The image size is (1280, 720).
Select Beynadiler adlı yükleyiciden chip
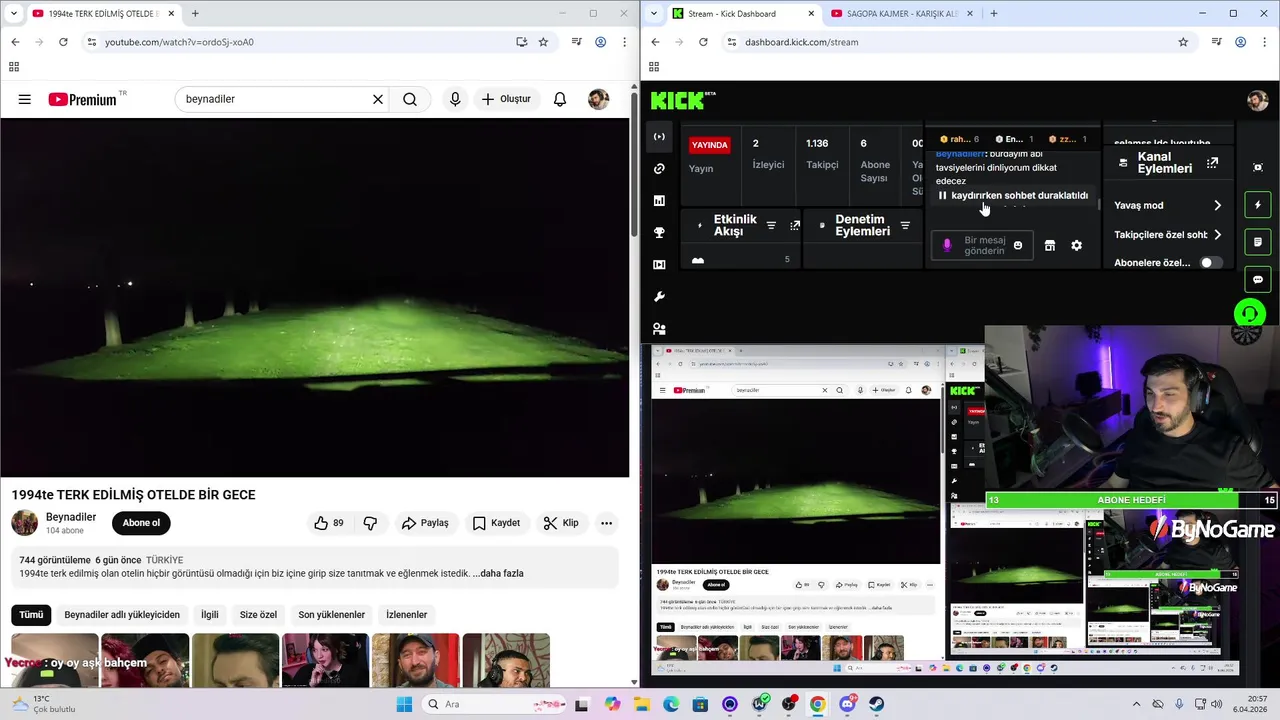coord(122,615)
